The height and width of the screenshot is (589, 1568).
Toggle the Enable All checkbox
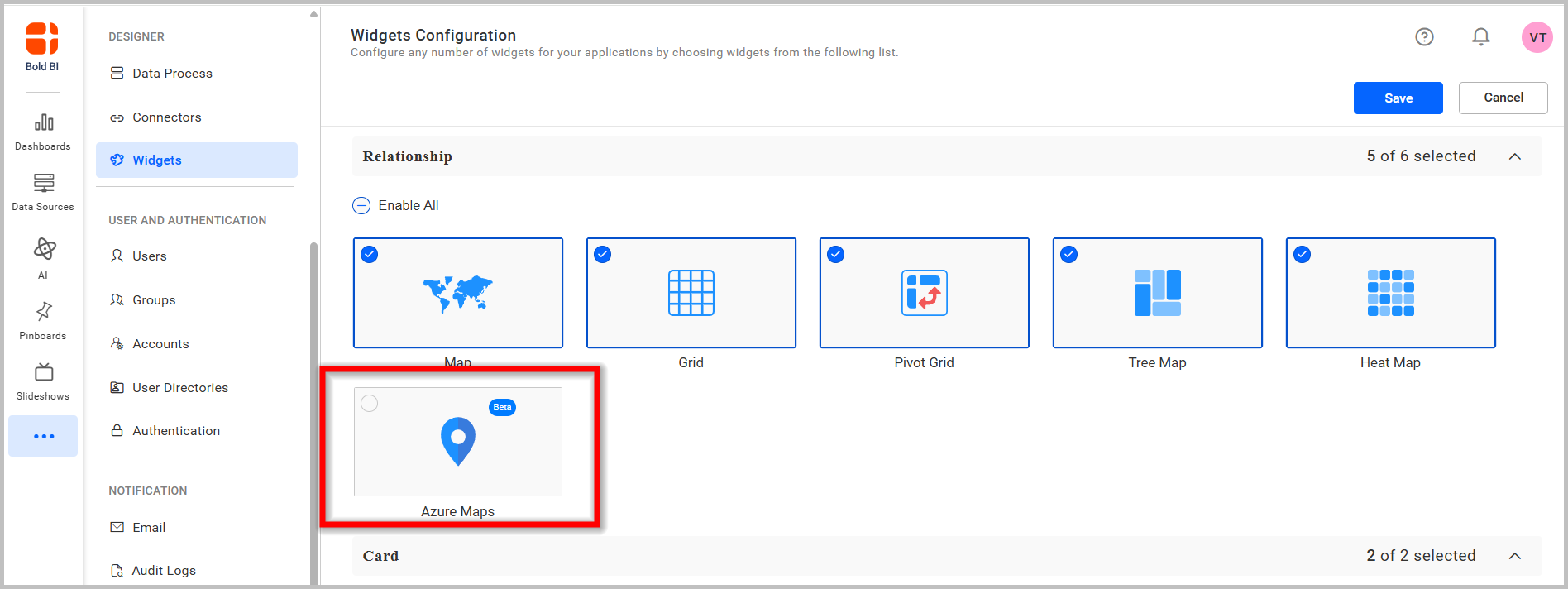pyautogui.click(x=361, y=205)
